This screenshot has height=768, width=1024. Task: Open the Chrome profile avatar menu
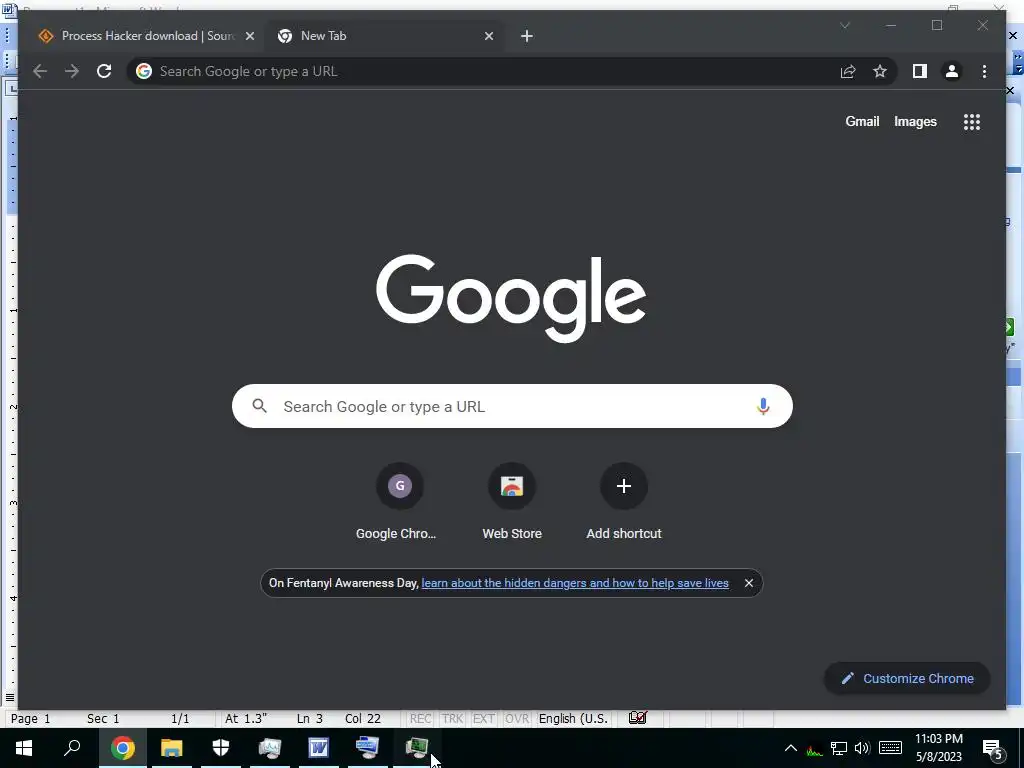[x=952, y=71]
